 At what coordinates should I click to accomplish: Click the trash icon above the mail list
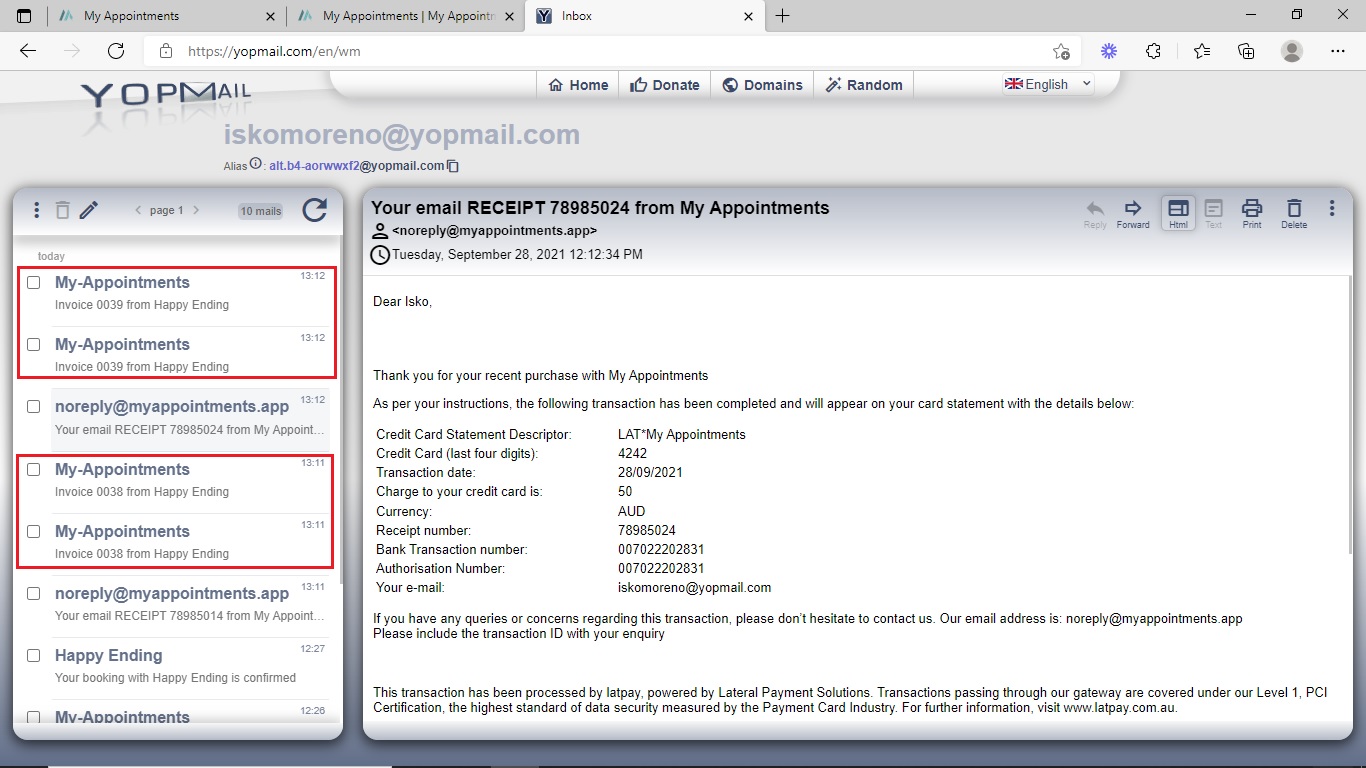coord(63,210)
